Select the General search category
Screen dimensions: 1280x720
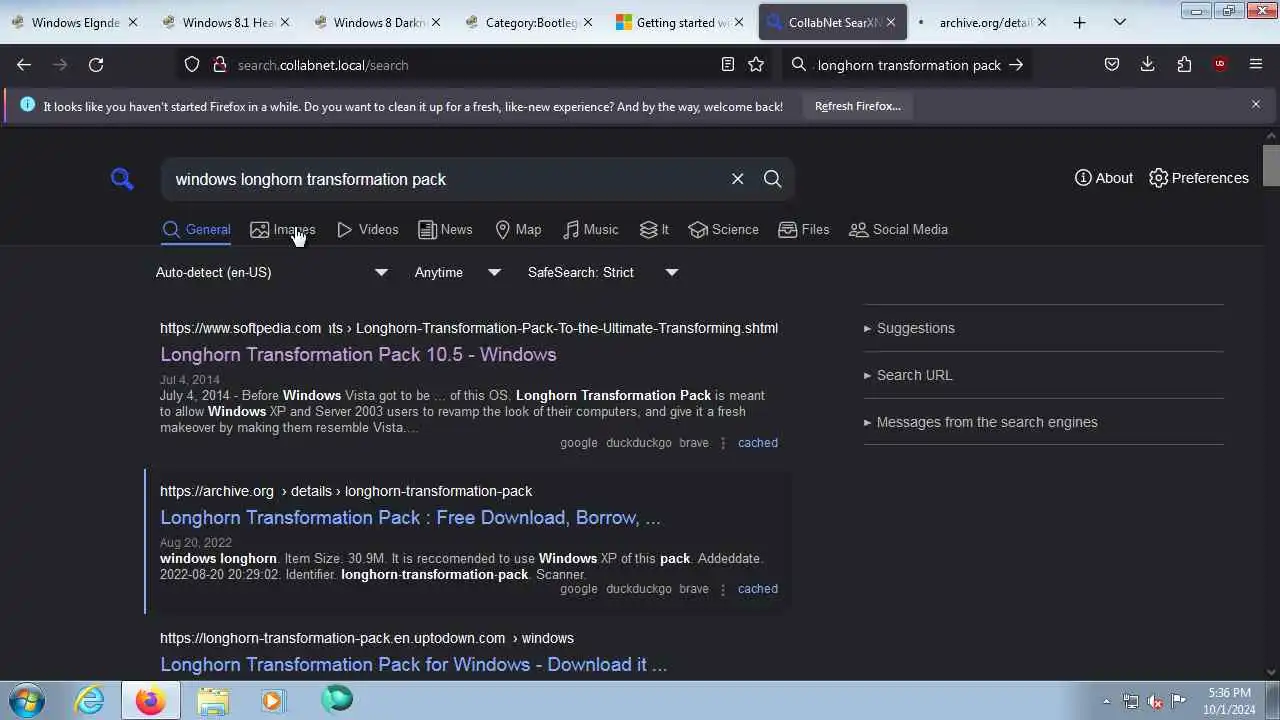point(197,229)
